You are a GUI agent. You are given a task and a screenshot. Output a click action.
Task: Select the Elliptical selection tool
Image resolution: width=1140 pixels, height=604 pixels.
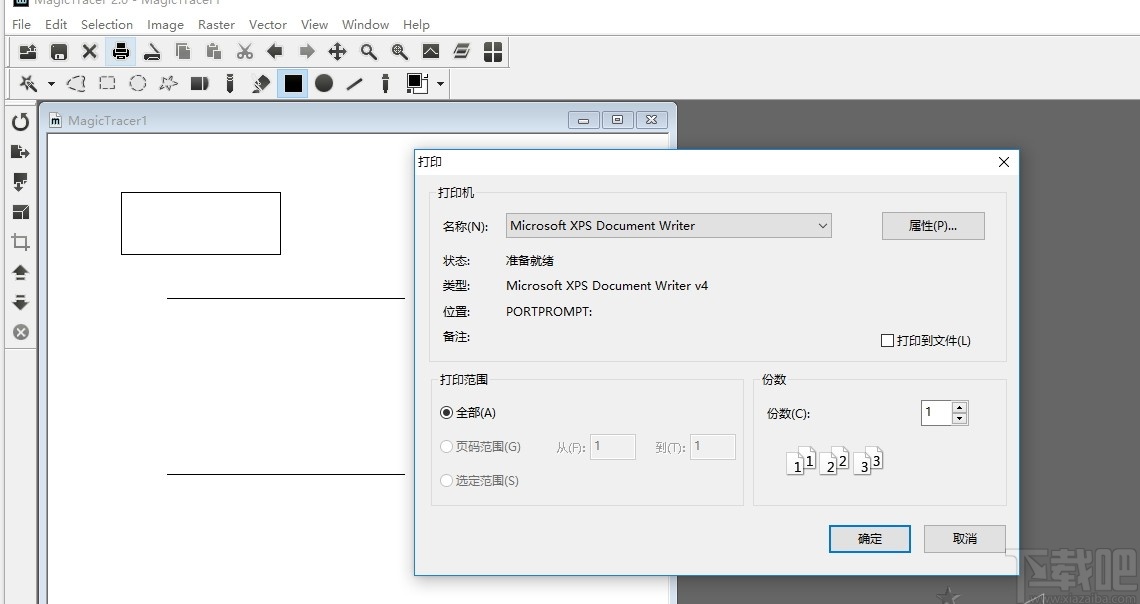pyautogui.click(x=138, y=84)
